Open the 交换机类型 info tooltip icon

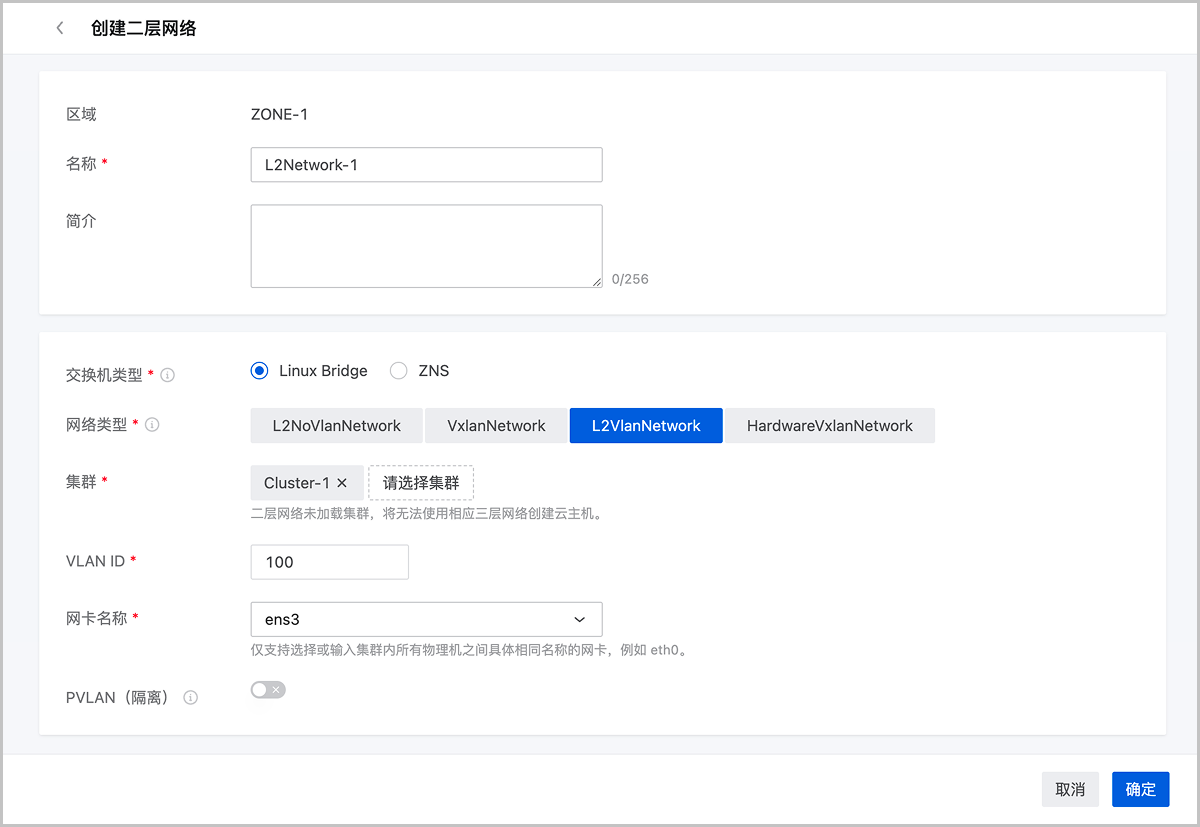coord(168,375)
